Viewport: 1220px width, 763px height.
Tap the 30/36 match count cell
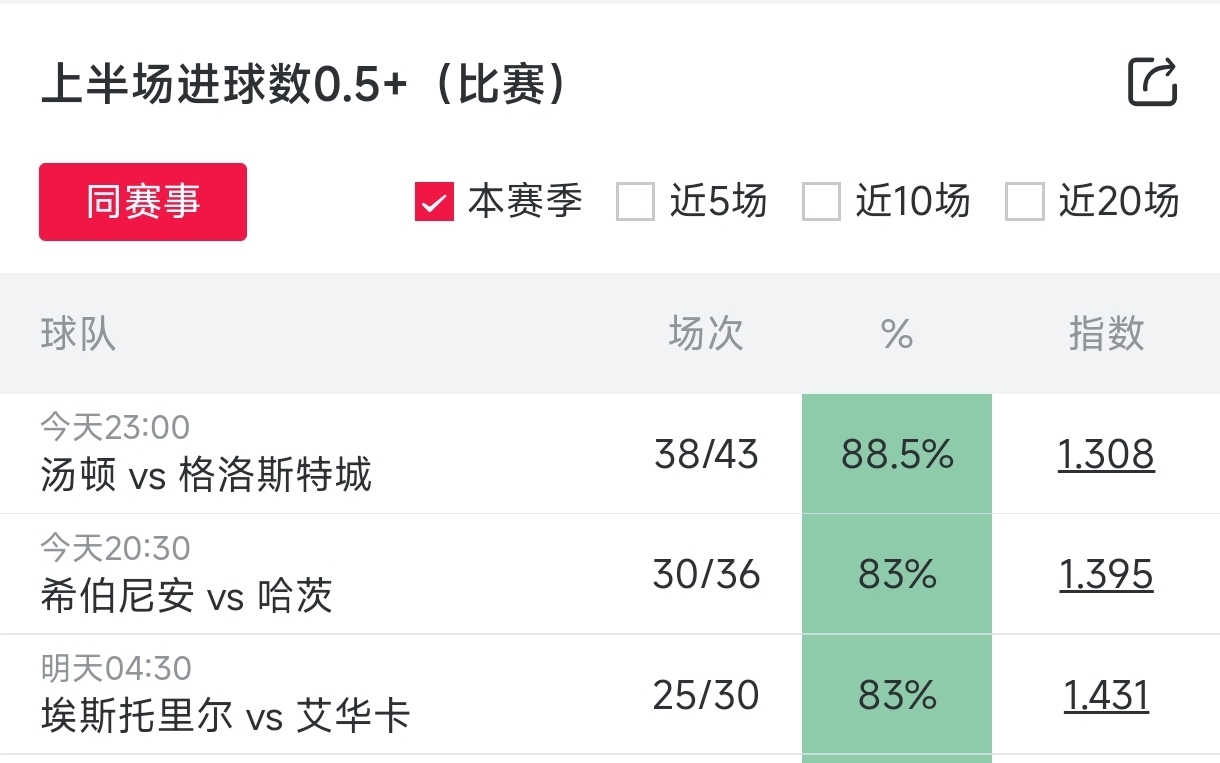coord(706,575)
